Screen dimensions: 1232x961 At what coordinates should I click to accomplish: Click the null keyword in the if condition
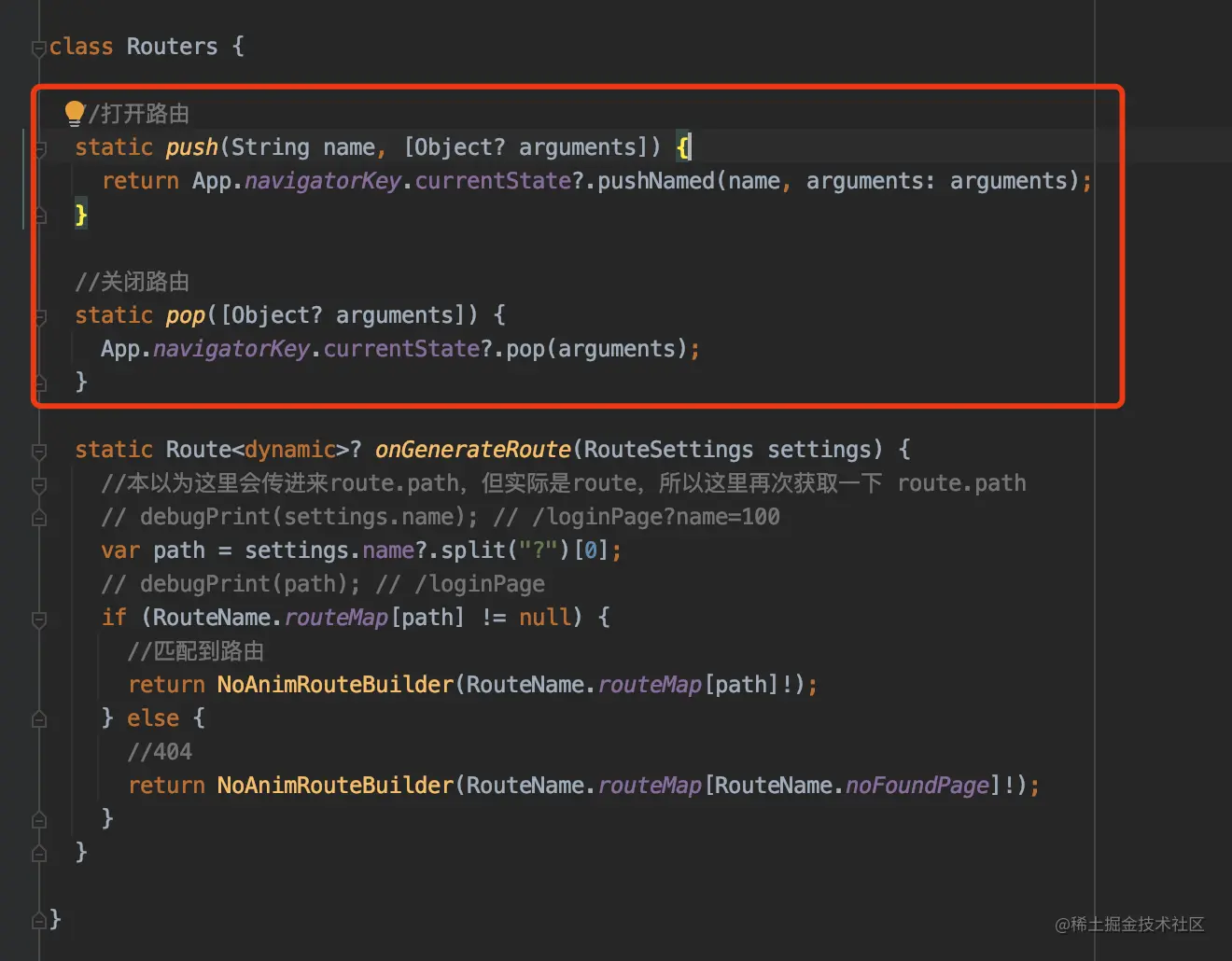(x=545, y=618)
